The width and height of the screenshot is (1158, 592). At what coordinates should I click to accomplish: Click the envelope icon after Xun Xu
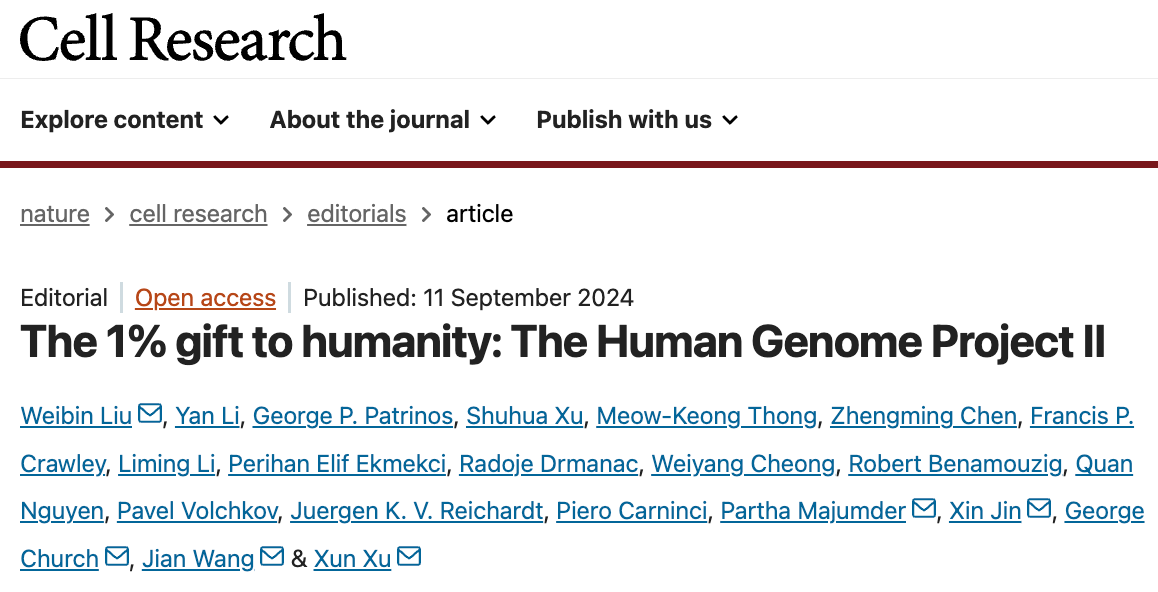[409, 557]
